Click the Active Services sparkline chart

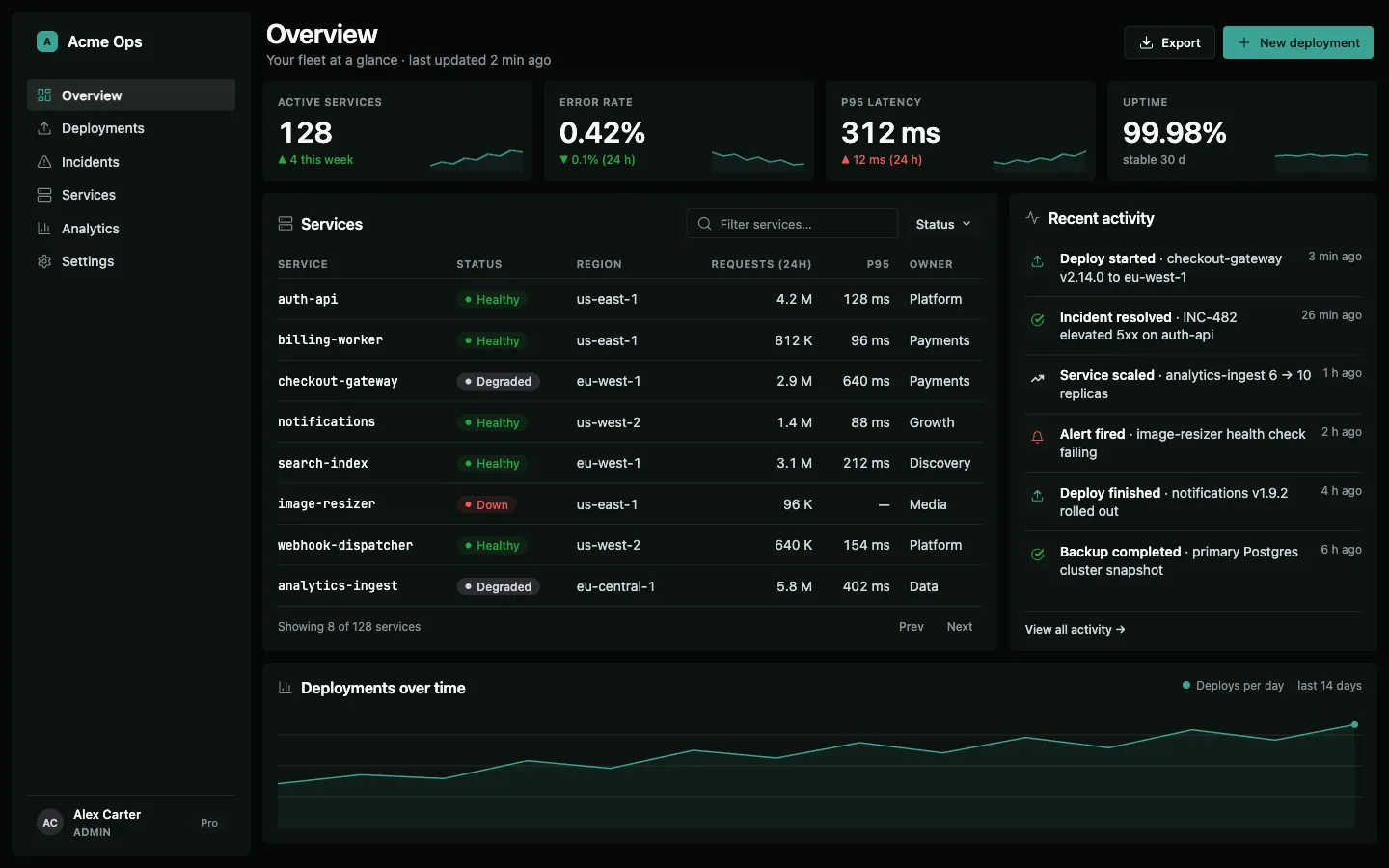tap(477, 159)
